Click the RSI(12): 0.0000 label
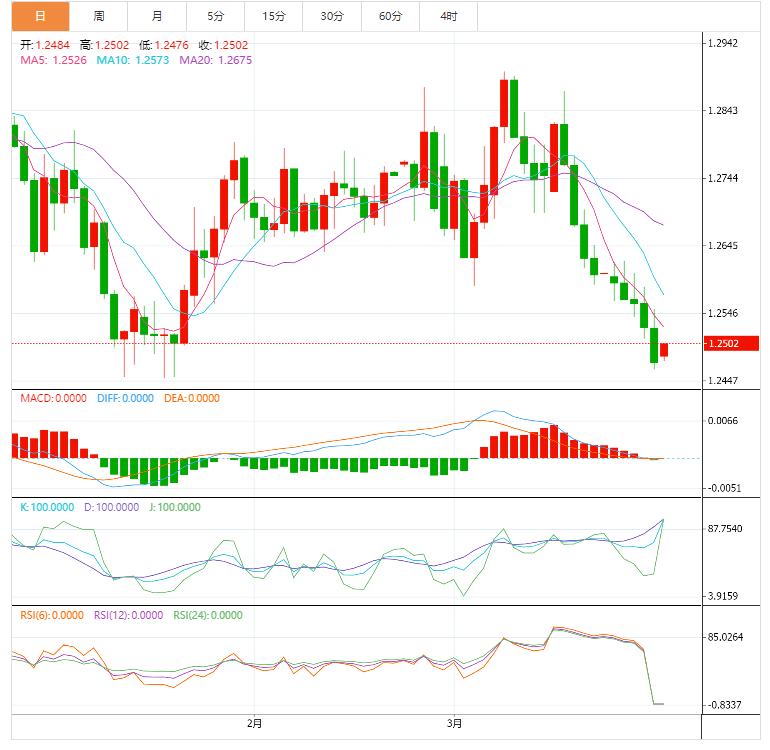Screen dimensions: 770x750 tap(129, 615)
